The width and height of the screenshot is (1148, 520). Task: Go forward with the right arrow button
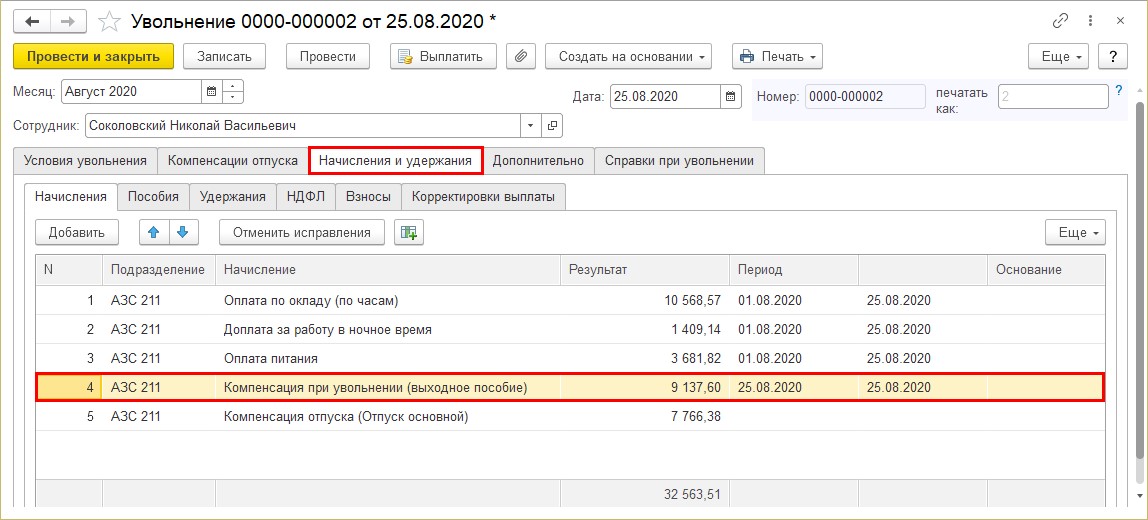(68, 22)
